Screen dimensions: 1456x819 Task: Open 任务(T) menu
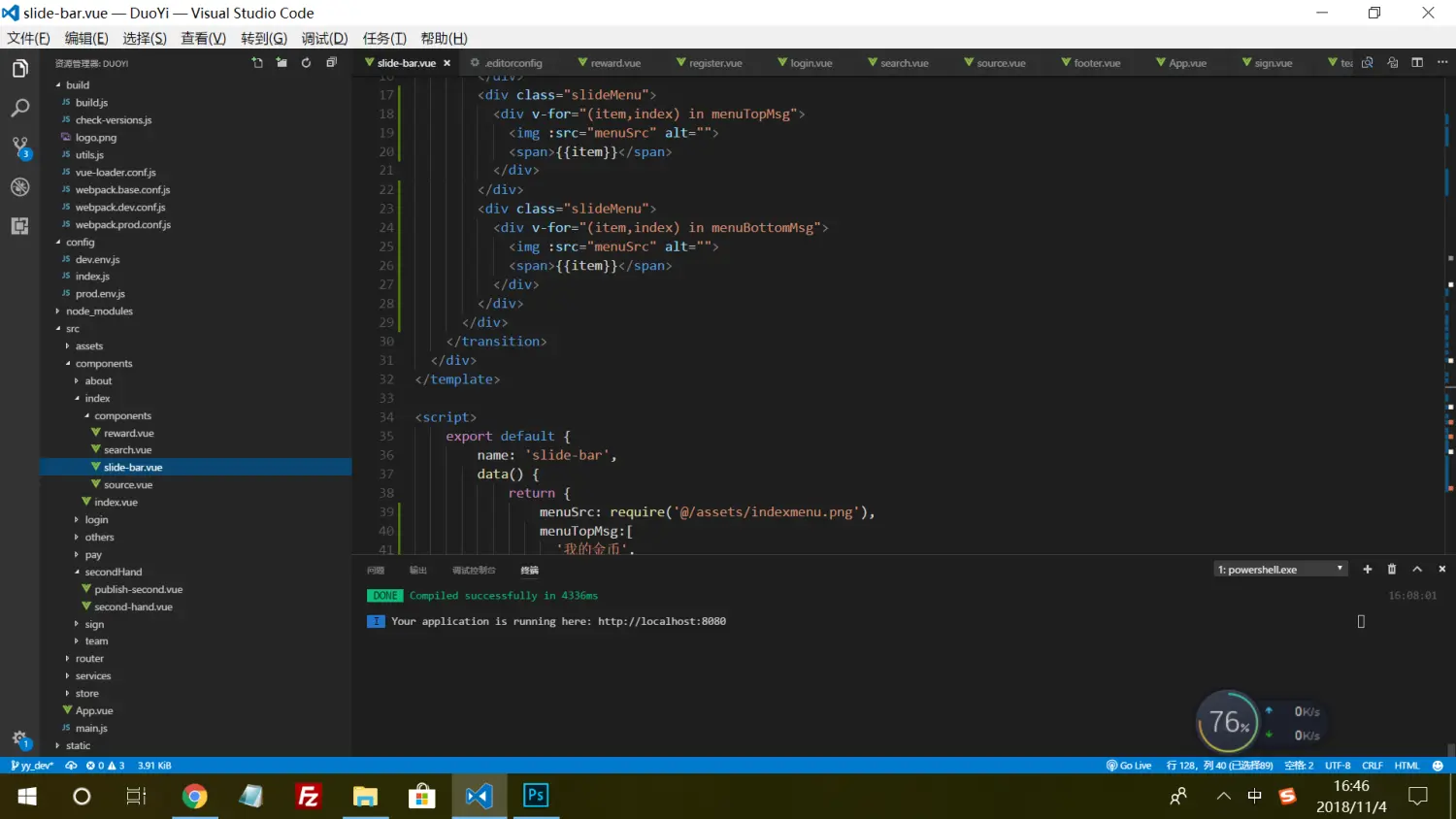[384, 38]
